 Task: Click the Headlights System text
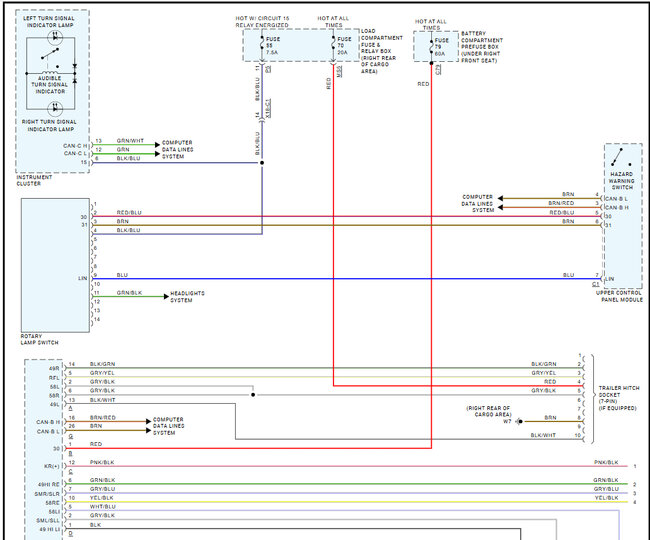click(187, 297)
